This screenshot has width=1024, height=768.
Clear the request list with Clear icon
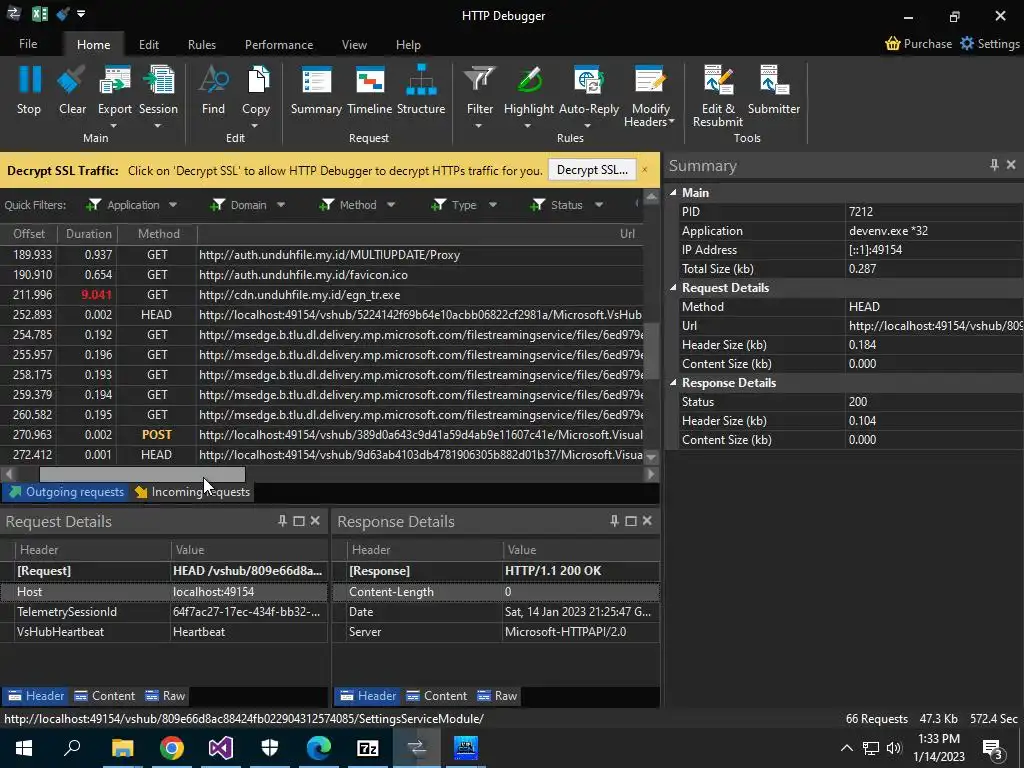click(72, 80)
